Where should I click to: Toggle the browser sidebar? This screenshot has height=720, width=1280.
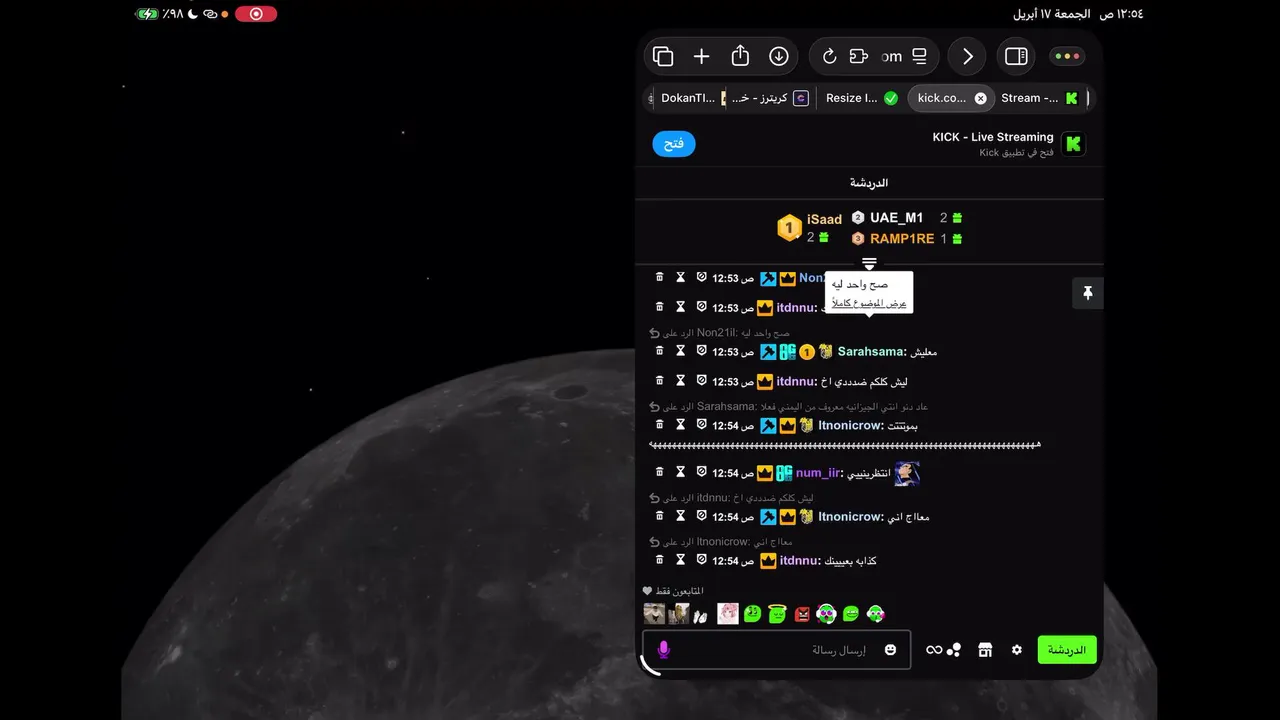click(1016, 57)
